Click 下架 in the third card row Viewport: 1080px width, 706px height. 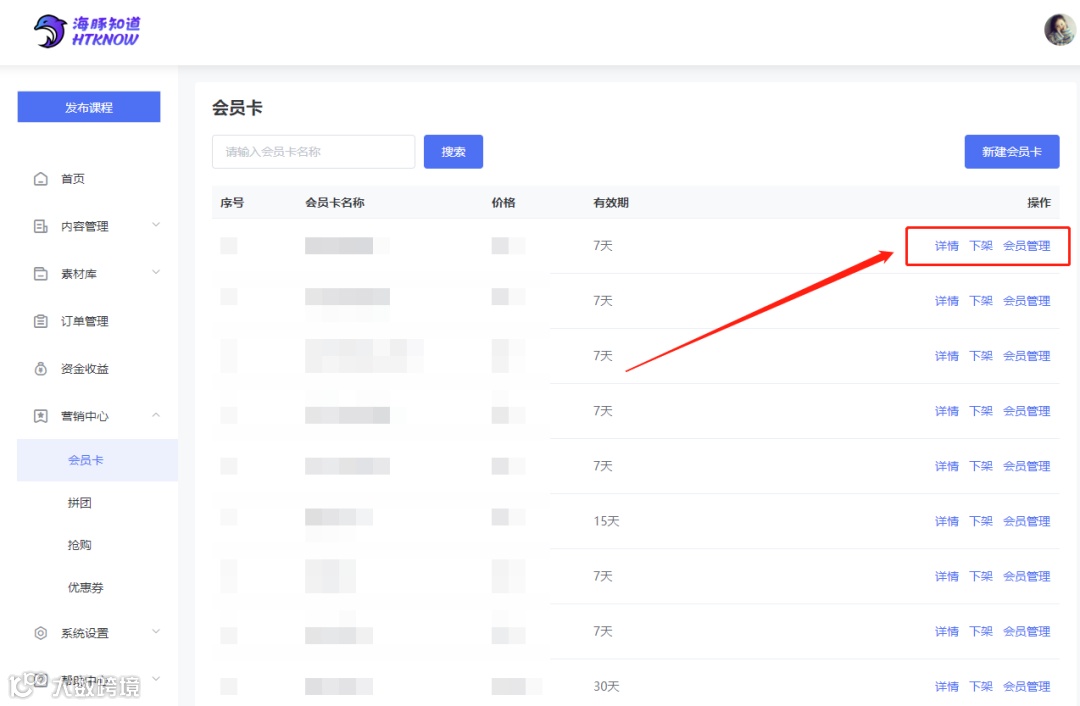981,356
